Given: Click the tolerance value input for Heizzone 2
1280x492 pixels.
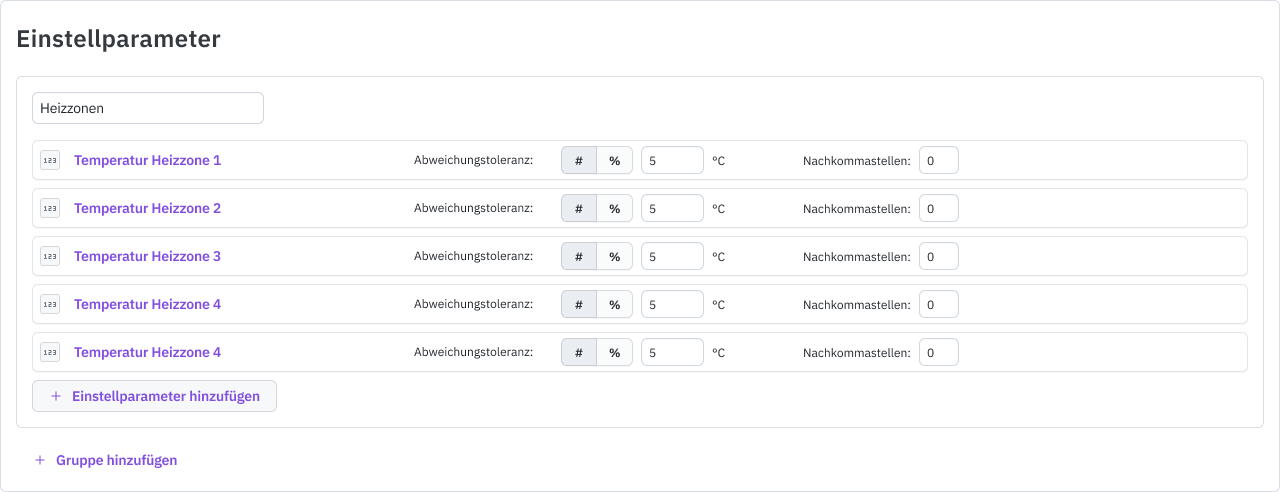Looking at the screenshot, I should 672,208.
